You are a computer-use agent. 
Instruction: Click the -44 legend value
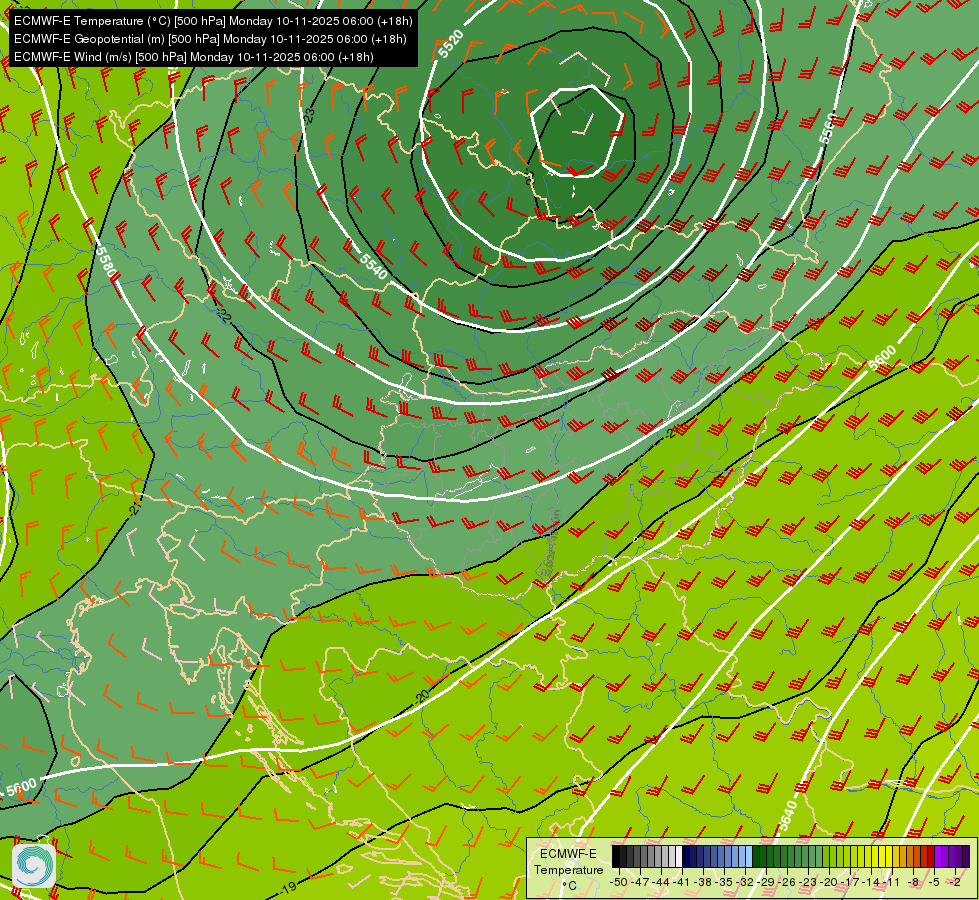pyautogui.click(x=661, y=883)
